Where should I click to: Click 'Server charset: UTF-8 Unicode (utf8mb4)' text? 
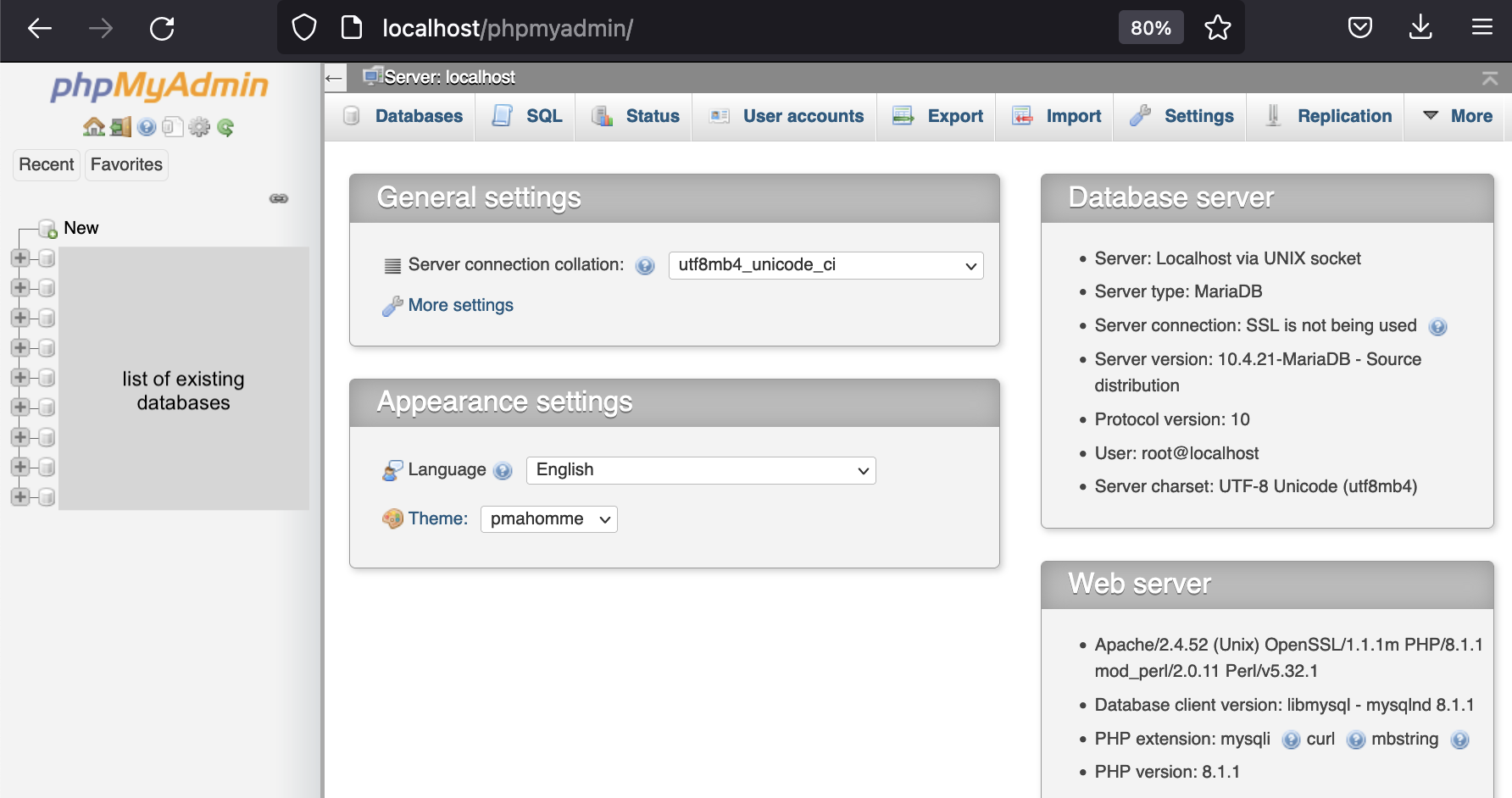(1256, 486)
